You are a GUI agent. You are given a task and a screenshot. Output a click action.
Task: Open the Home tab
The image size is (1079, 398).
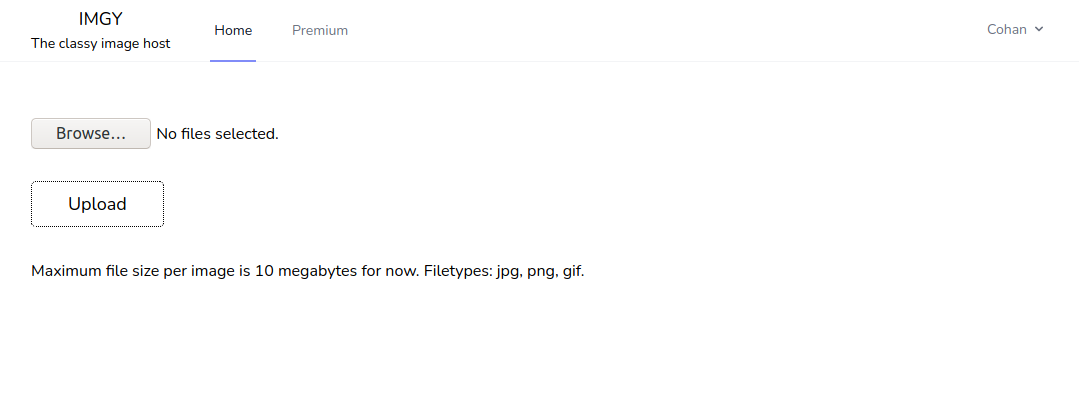tap(233, 30)
